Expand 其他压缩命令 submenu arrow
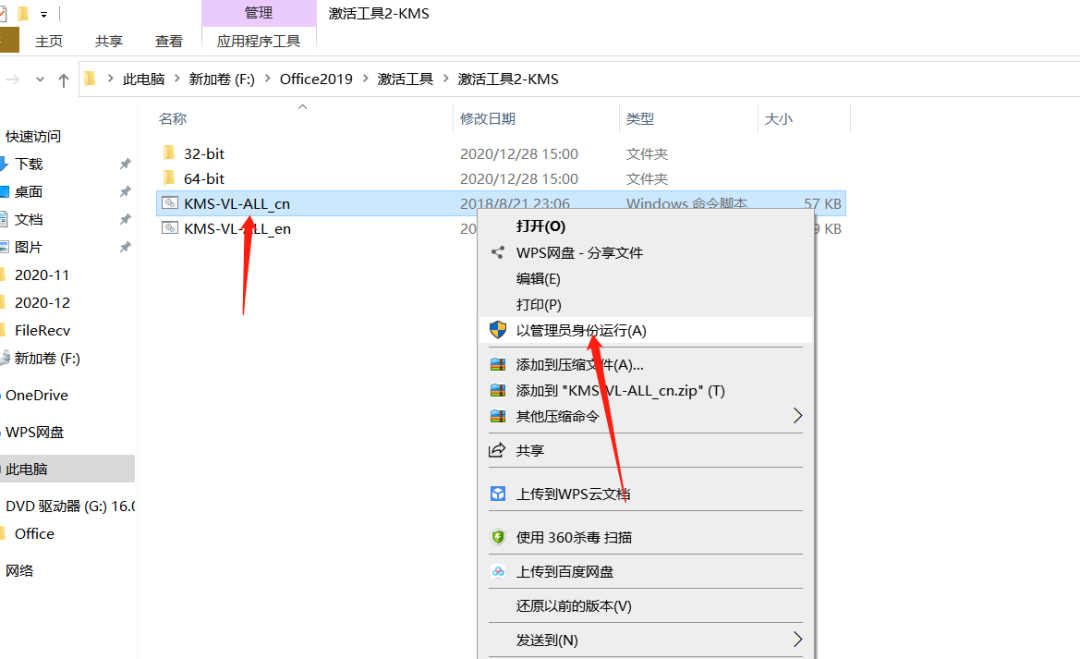Screen dimensions: 1080x659 pyautogui.click(x=798, y=416)
